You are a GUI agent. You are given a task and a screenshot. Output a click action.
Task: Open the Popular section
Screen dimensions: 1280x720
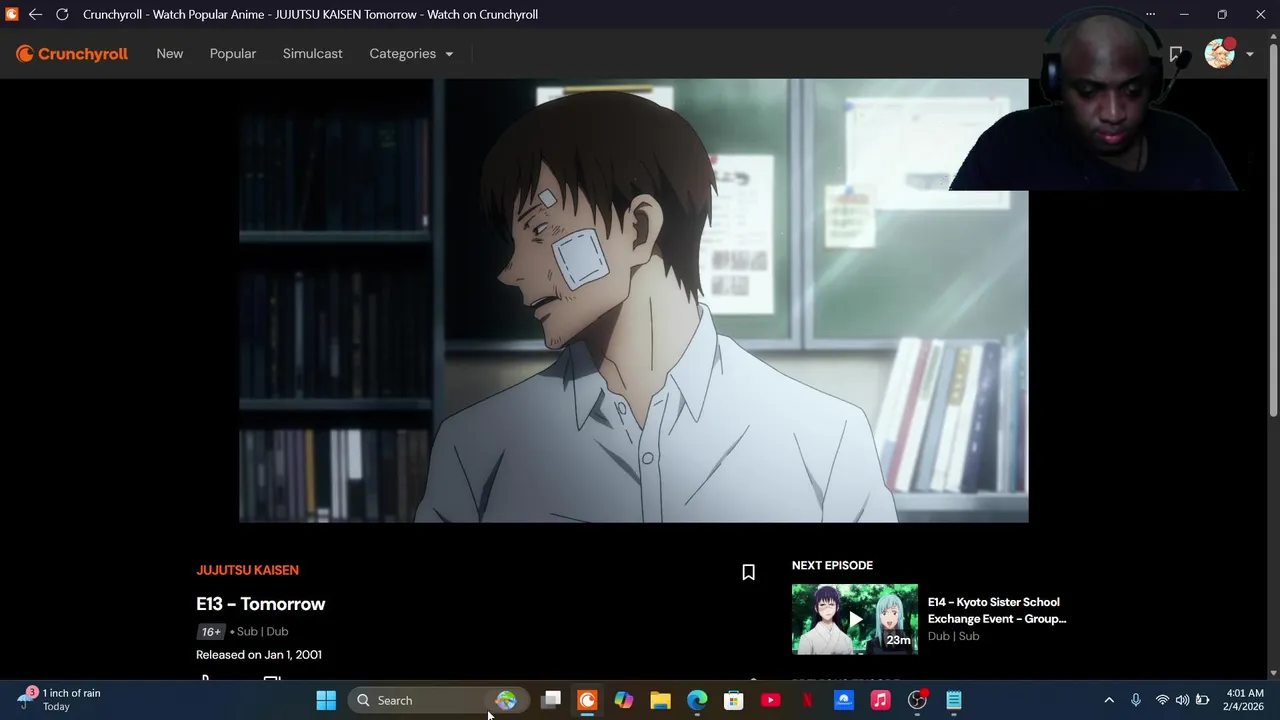(x=233, y=54)
